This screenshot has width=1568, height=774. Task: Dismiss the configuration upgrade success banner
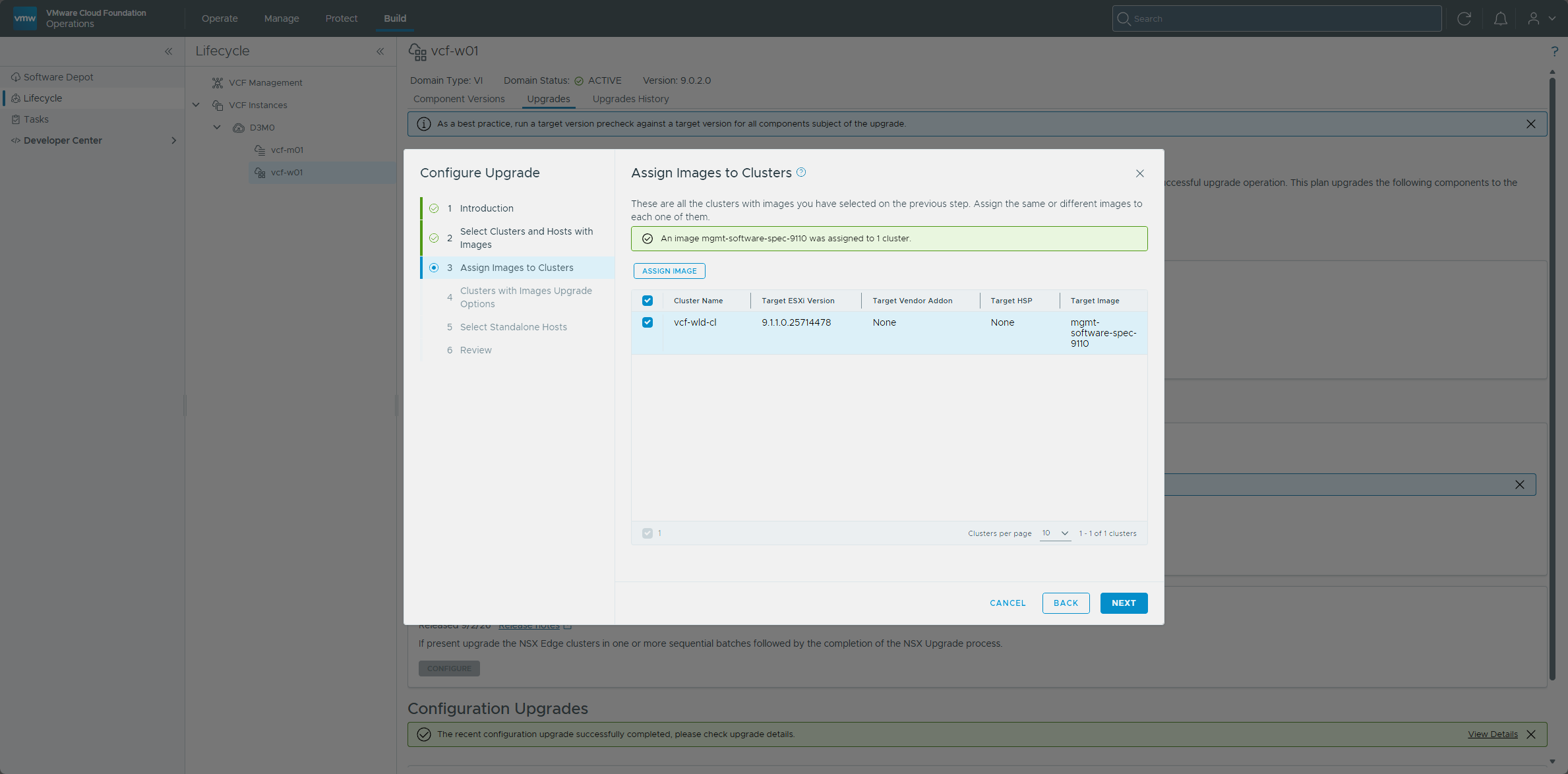point(1531,734)
